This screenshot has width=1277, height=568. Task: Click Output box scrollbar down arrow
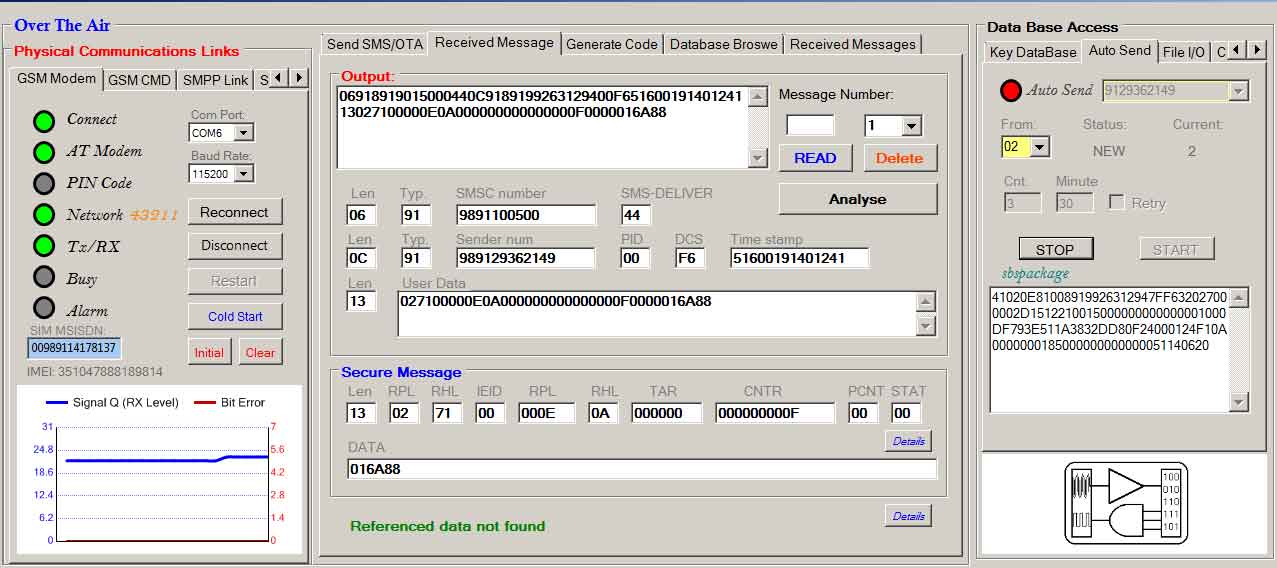tap(759, 158)
